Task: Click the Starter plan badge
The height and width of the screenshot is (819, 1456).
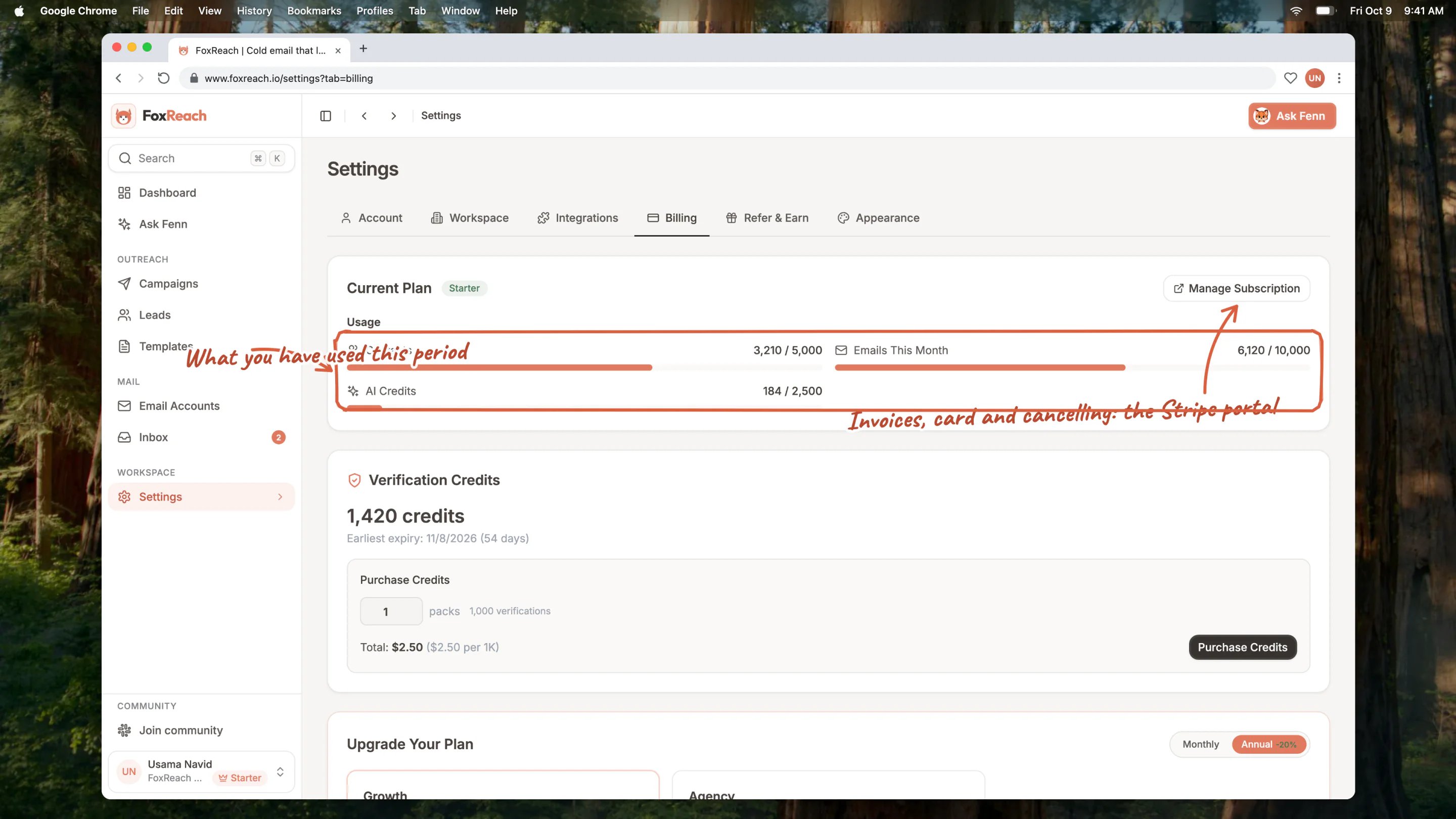Action: pos(464,288)
